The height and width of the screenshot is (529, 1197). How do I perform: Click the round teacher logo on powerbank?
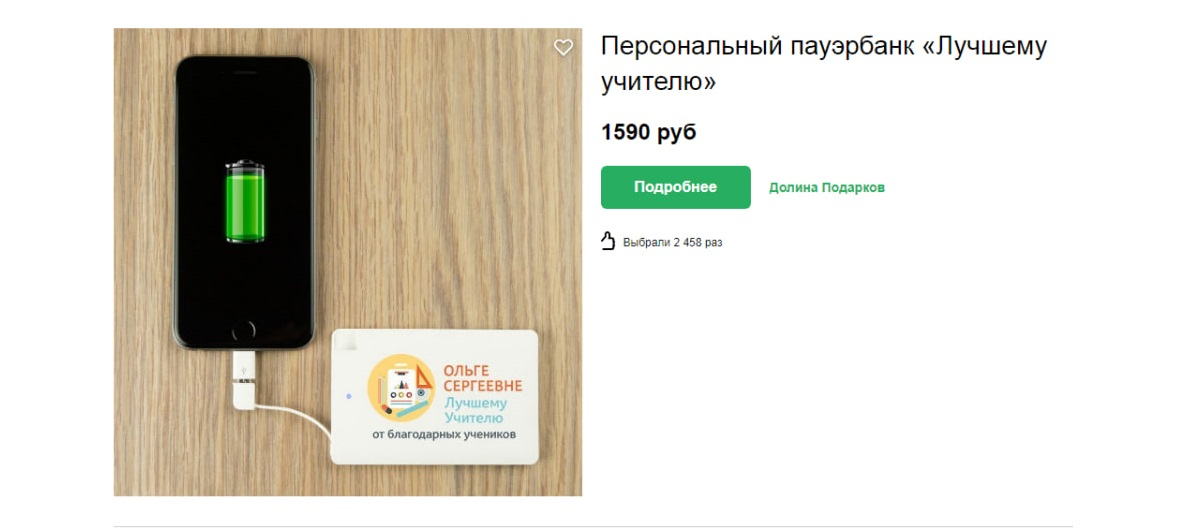(402, 389)
